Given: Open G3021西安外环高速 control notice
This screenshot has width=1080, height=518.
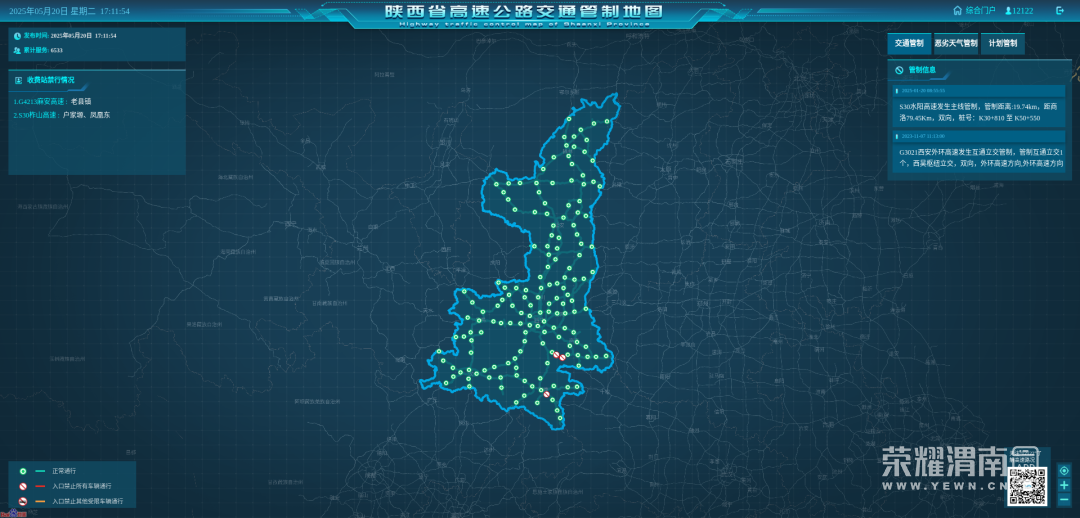Looking at the screenshot, I should (x=980, y=157).
